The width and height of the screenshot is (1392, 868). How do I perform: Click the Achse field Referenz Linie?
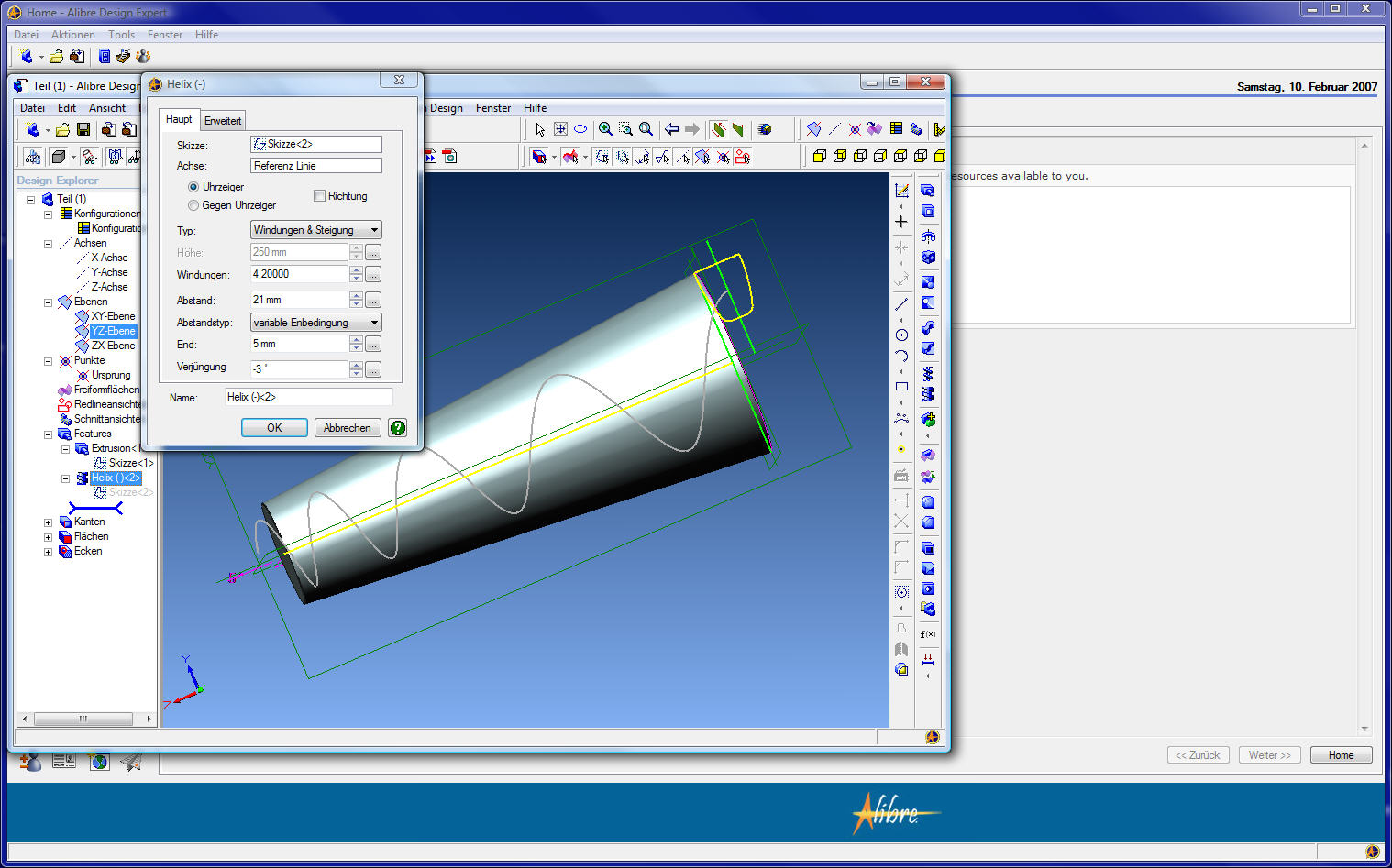click(316, 166)
